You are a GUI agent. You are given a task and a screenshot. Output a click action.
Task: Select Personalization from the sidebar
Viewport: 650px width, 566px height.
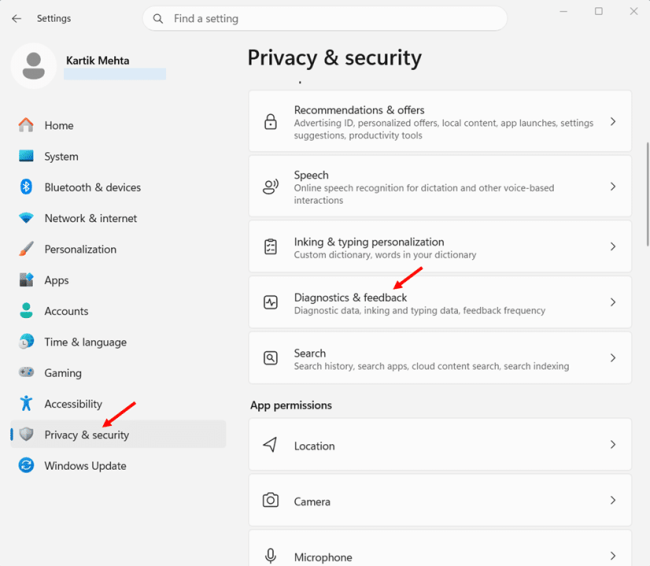click(80, 249)
